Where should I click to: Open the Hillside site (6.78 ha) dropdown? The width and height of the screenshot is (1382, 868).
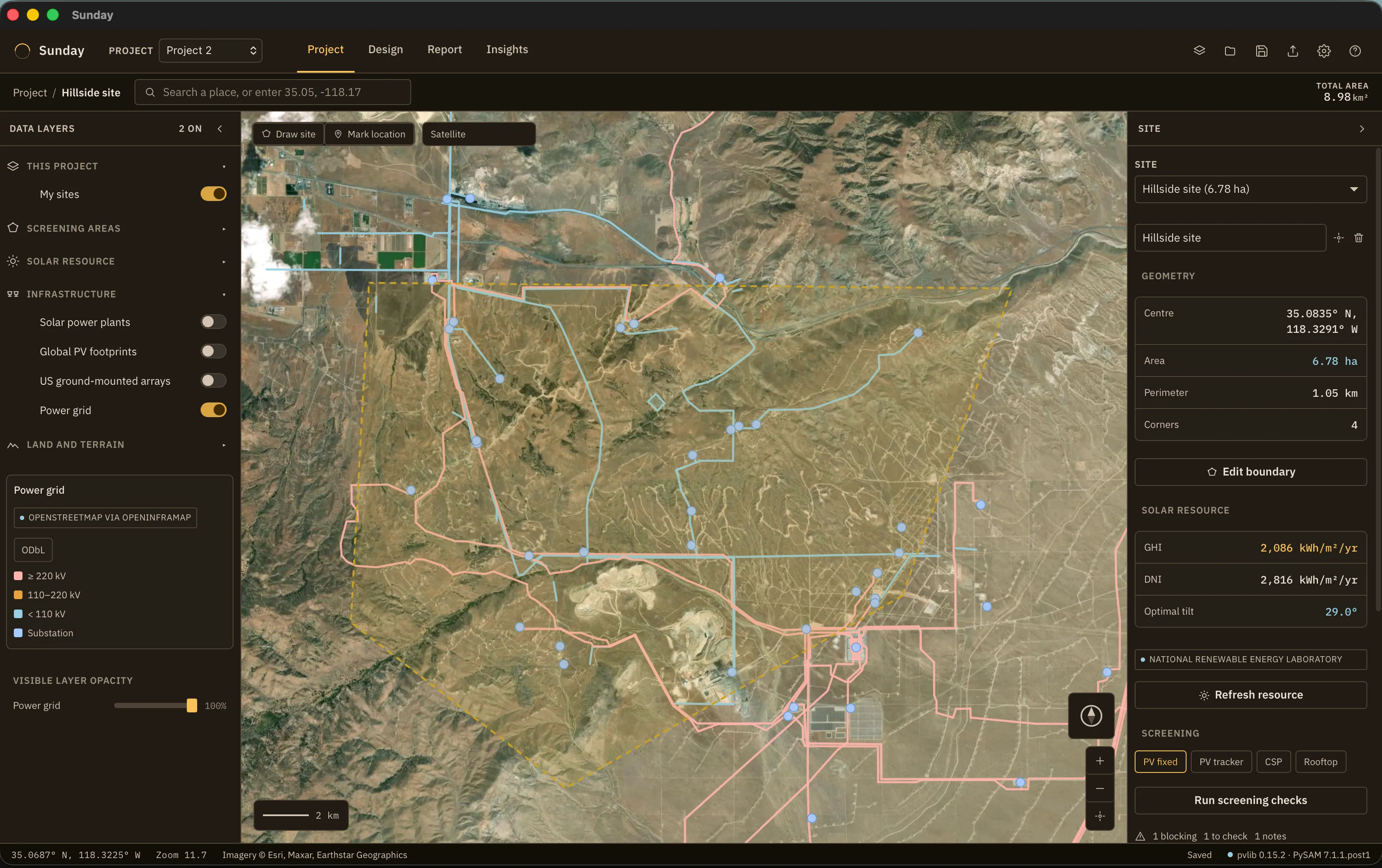coord(1250,189)
